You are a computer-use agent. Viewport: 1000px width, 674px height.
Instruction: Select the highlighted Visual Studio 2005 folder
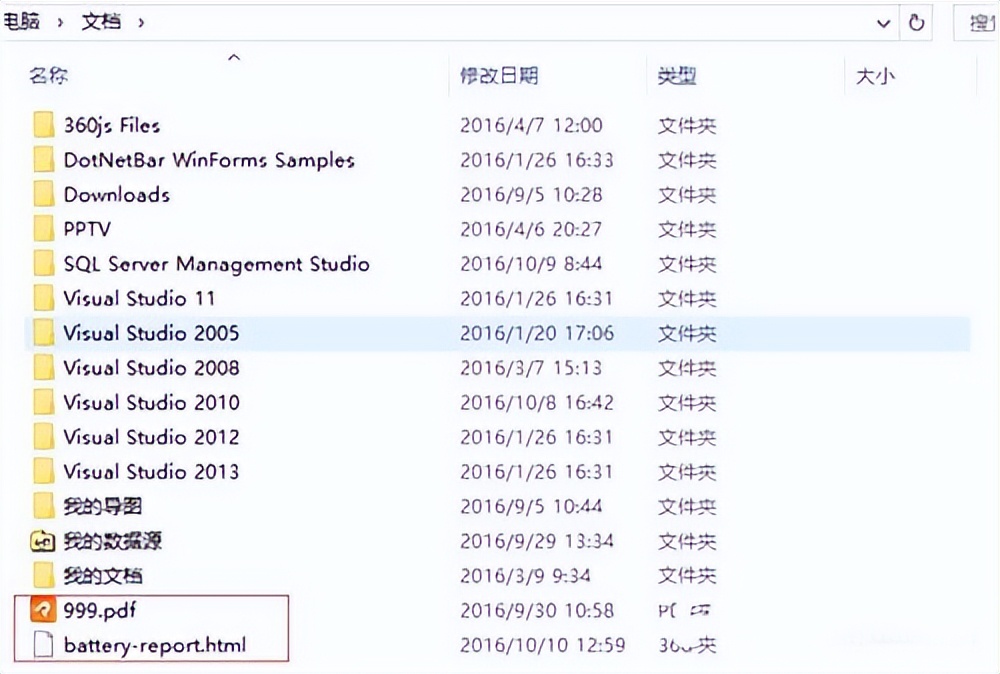pyautogui.click(x=151, y=333)
